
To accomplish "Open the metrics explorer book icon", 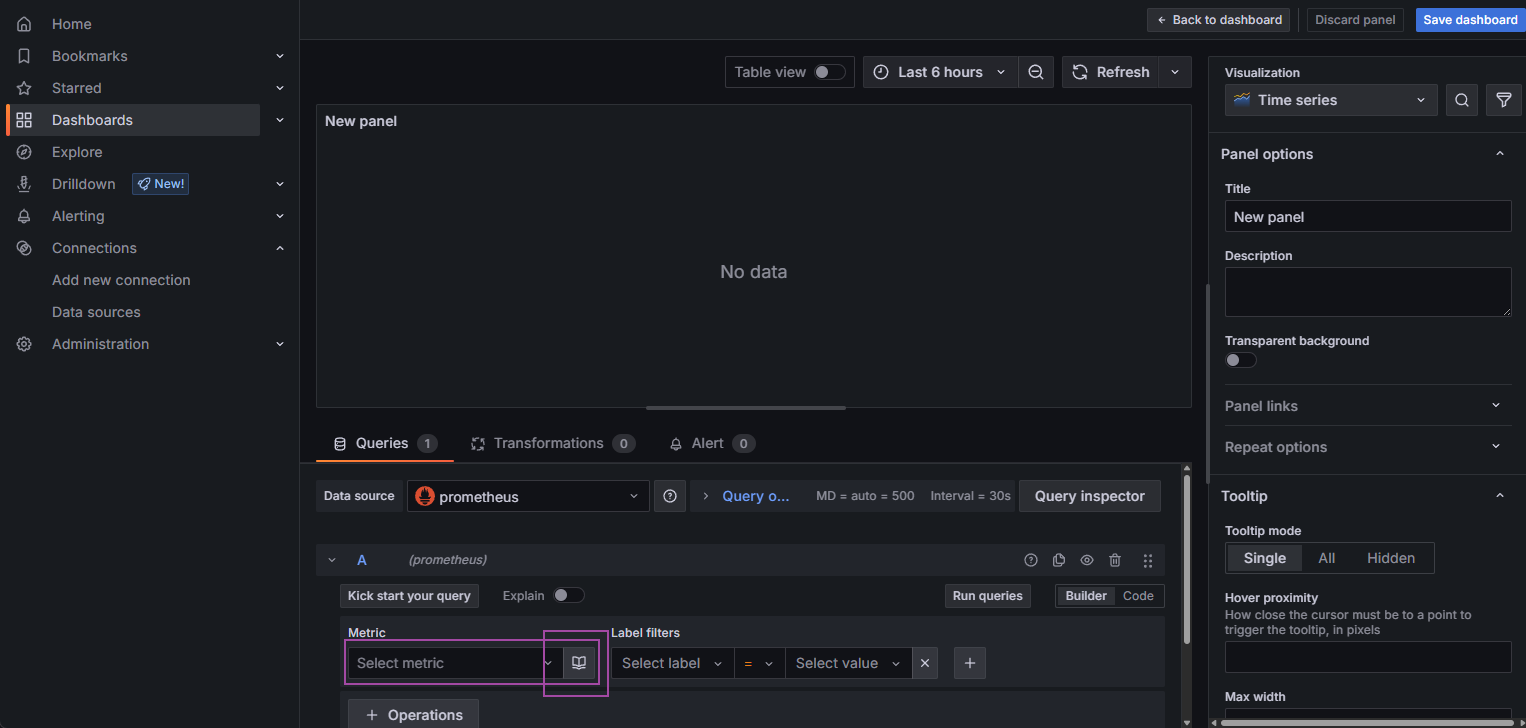I will 579,663.
